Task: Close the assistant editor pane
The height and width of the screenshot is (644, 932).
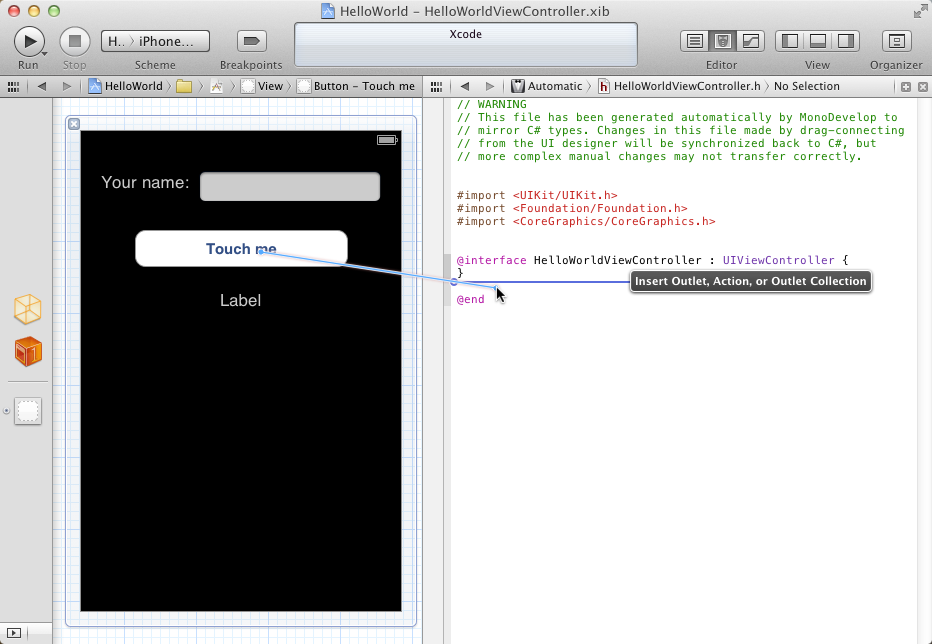Action: 921,86
